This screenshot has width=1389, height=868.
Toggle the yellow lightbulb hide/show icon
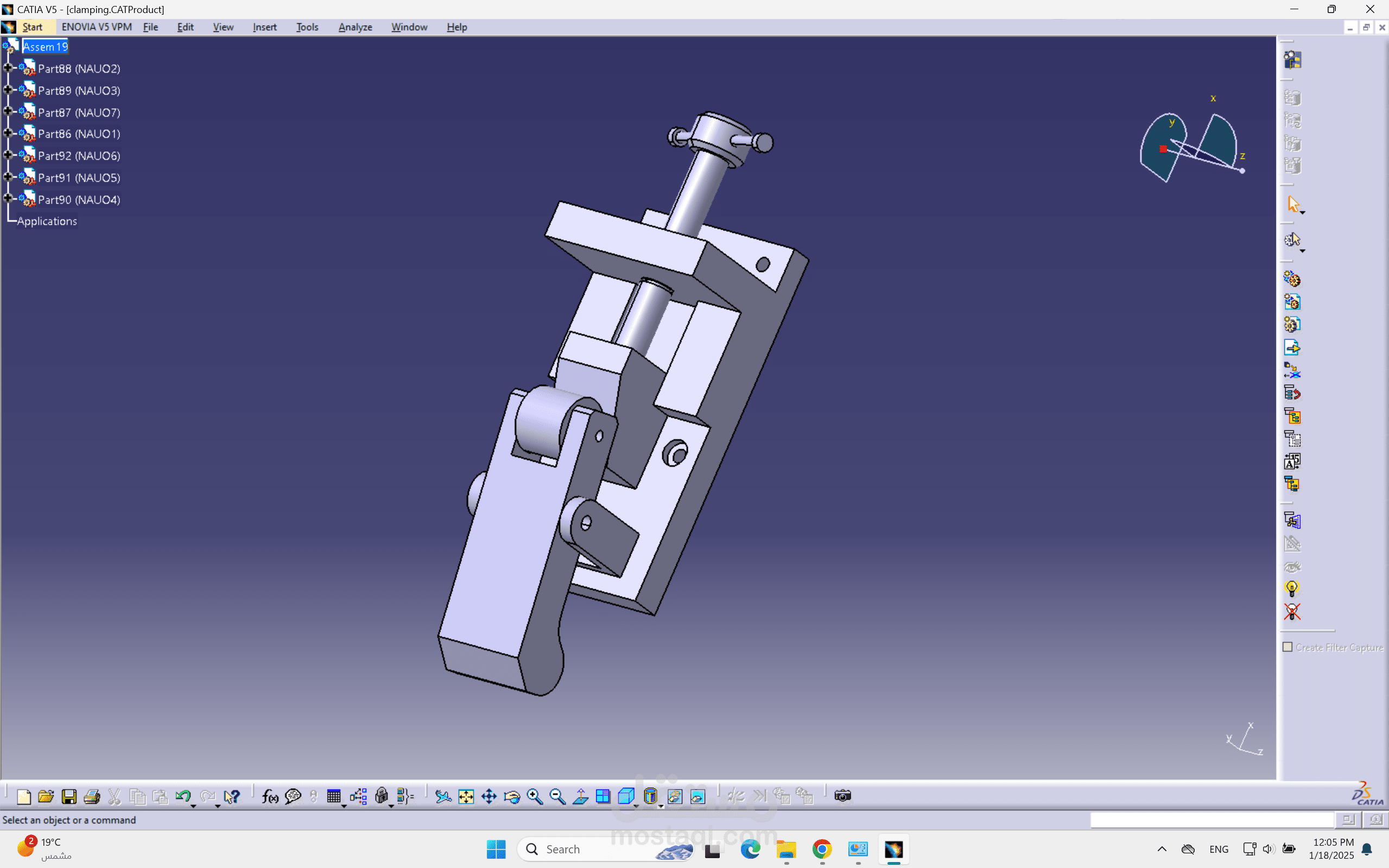1291,588
